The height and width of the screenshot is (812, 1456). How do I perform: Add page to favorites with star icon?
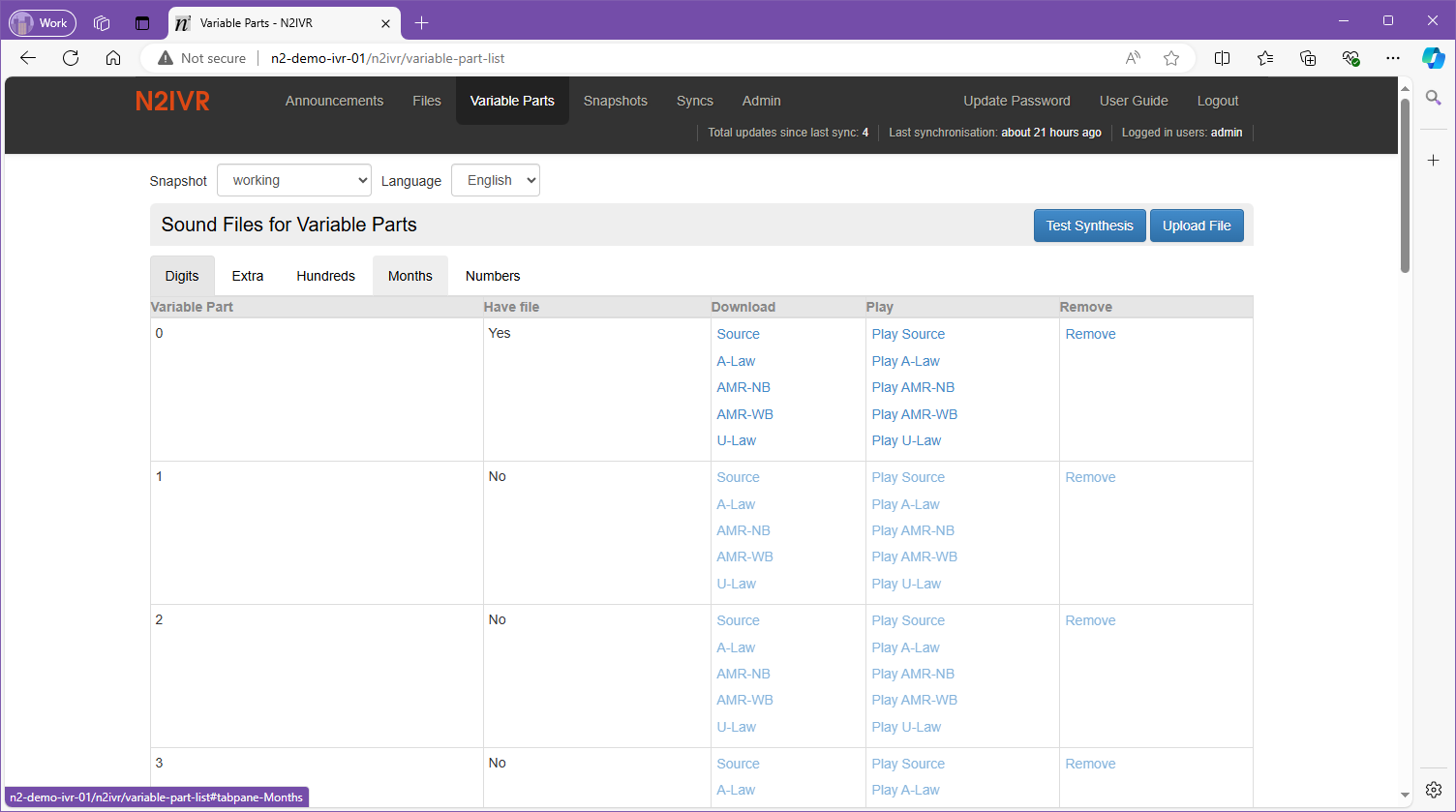(1171, 58)
